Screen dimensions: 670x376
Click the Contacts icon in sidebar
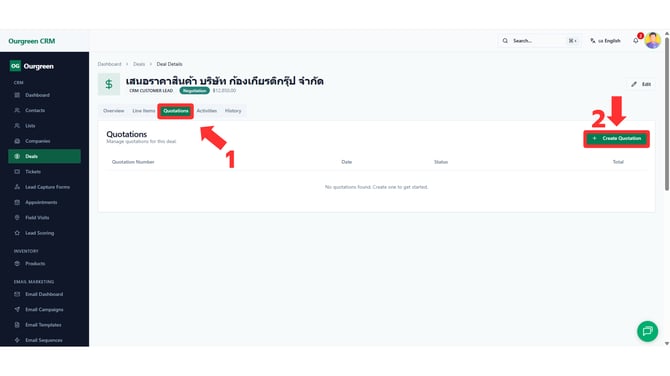17,110
